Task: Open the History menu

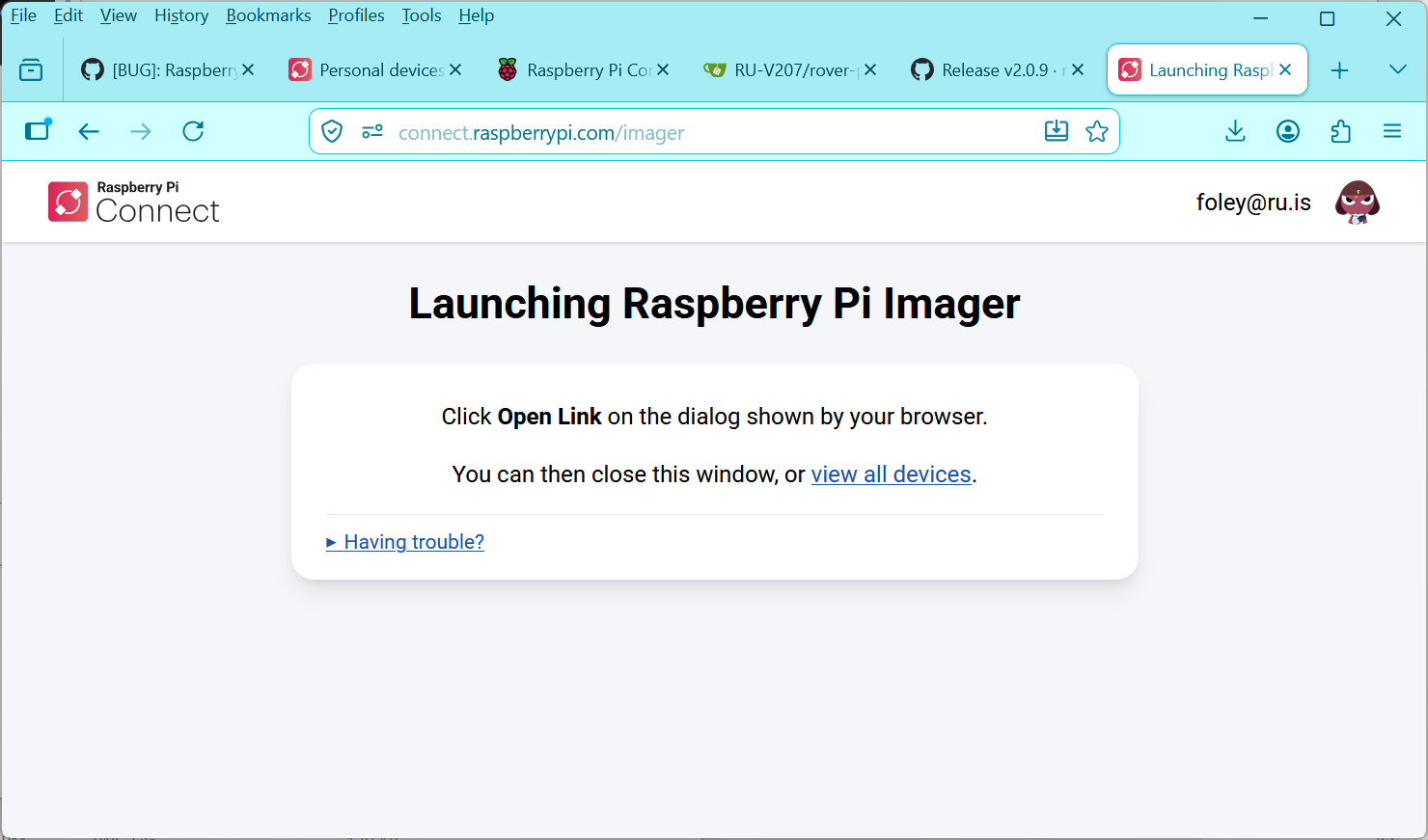Action: click(181, 15)
